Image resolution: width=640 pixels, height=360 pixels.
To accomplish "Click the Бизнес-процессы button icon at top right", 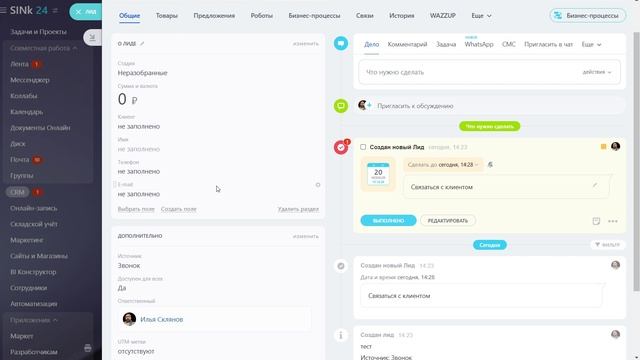I will click(x=558, y=16).
